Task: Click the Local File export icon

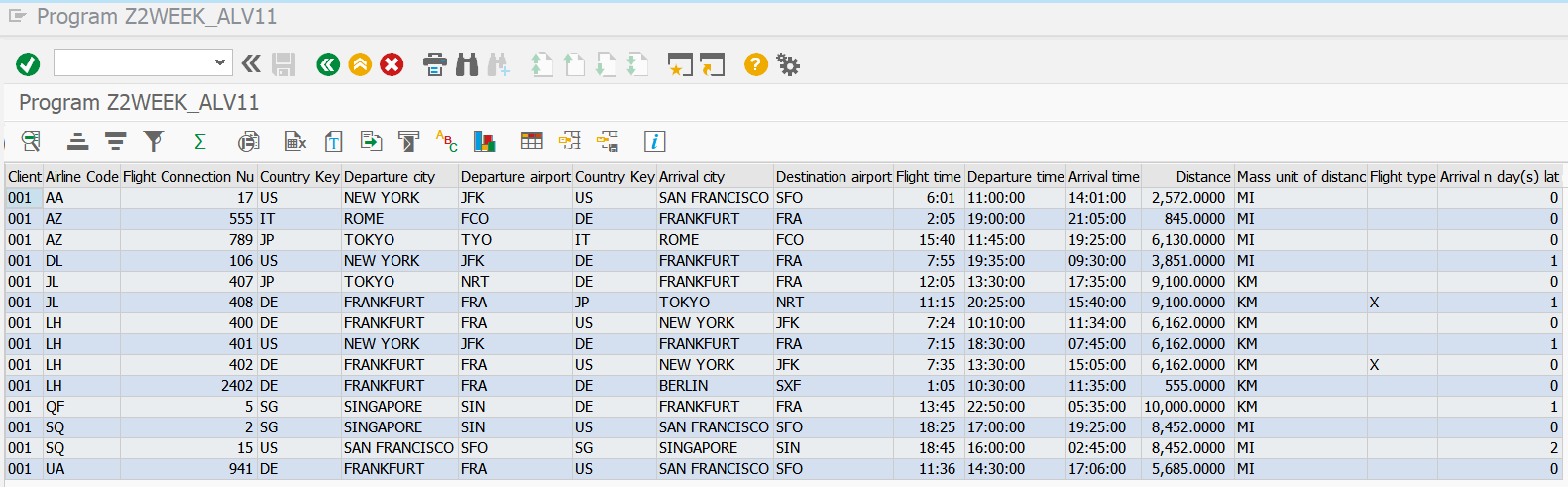Action: pyautogui.click(x=372, y=141)
